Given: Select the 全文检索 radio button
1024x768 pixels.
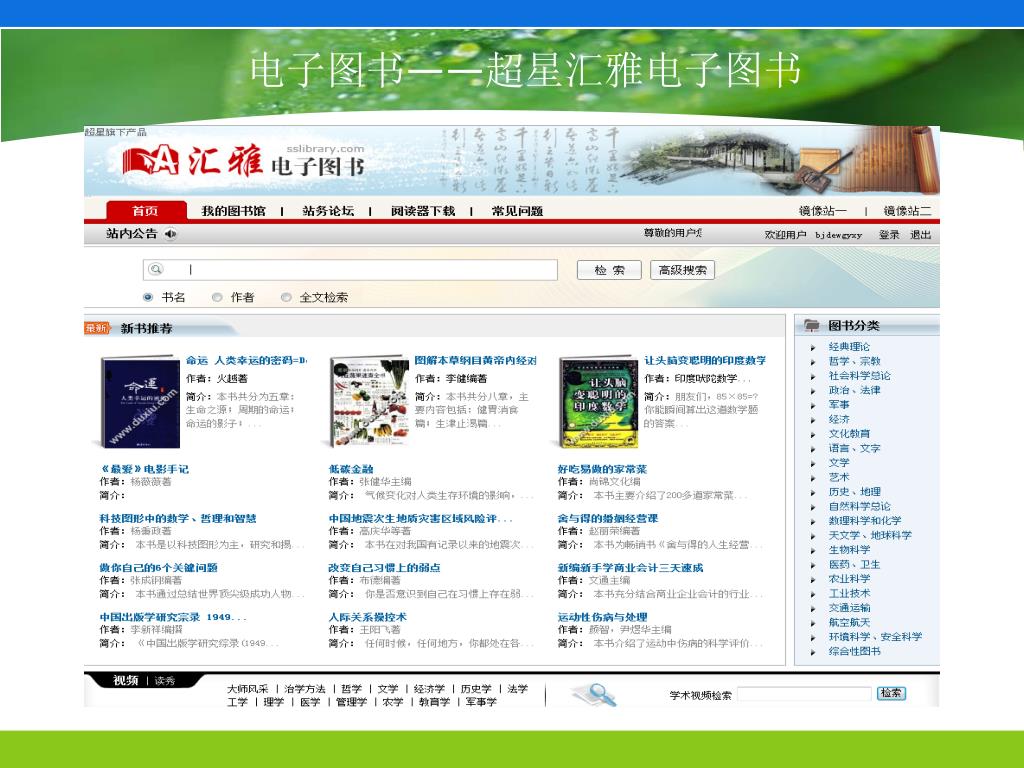Looking at the screenshot, I should coord(285,297).
